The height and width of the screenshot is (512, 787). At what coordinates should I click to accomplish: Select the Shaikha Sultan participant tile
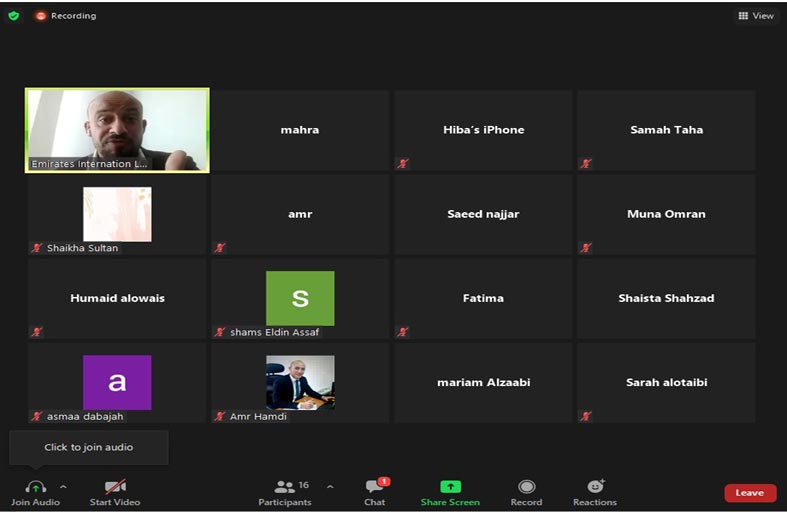pyautogui.click(x=117, y=214)
